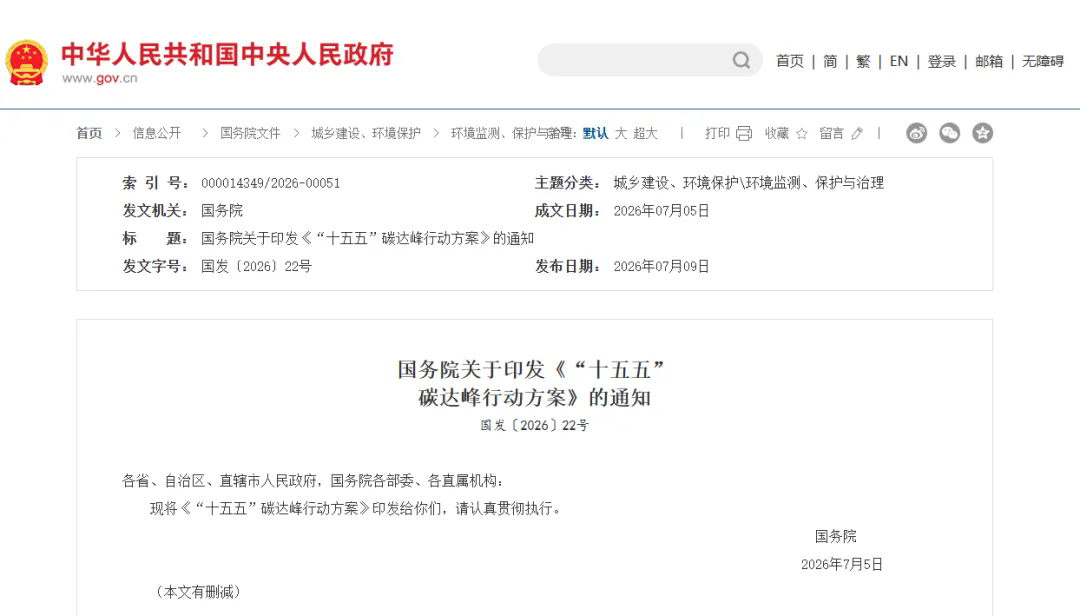Share to Weibo icon
The height and width of the screenshot is (616, 1080).
click(917, 133)
